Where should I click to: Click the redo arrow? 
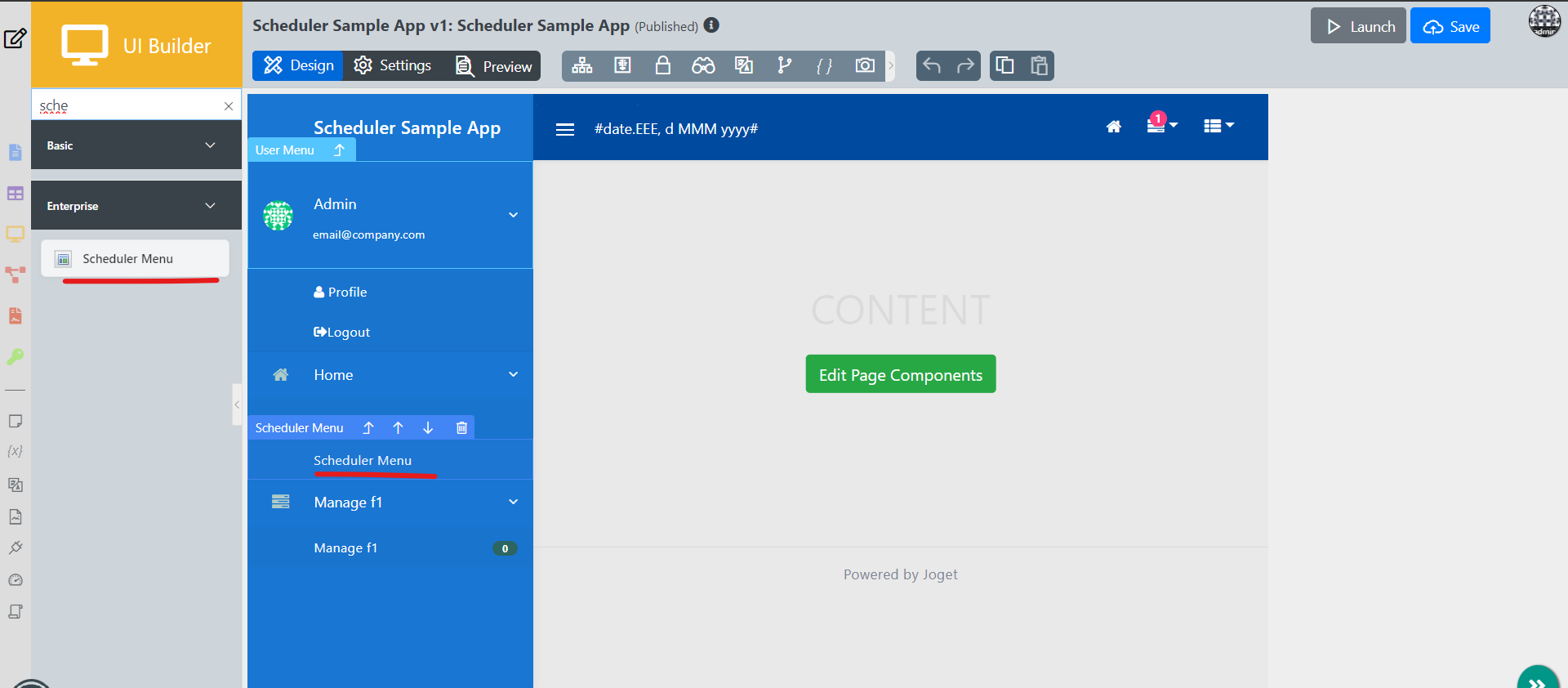pyautogui.click(x=965, y=65)
